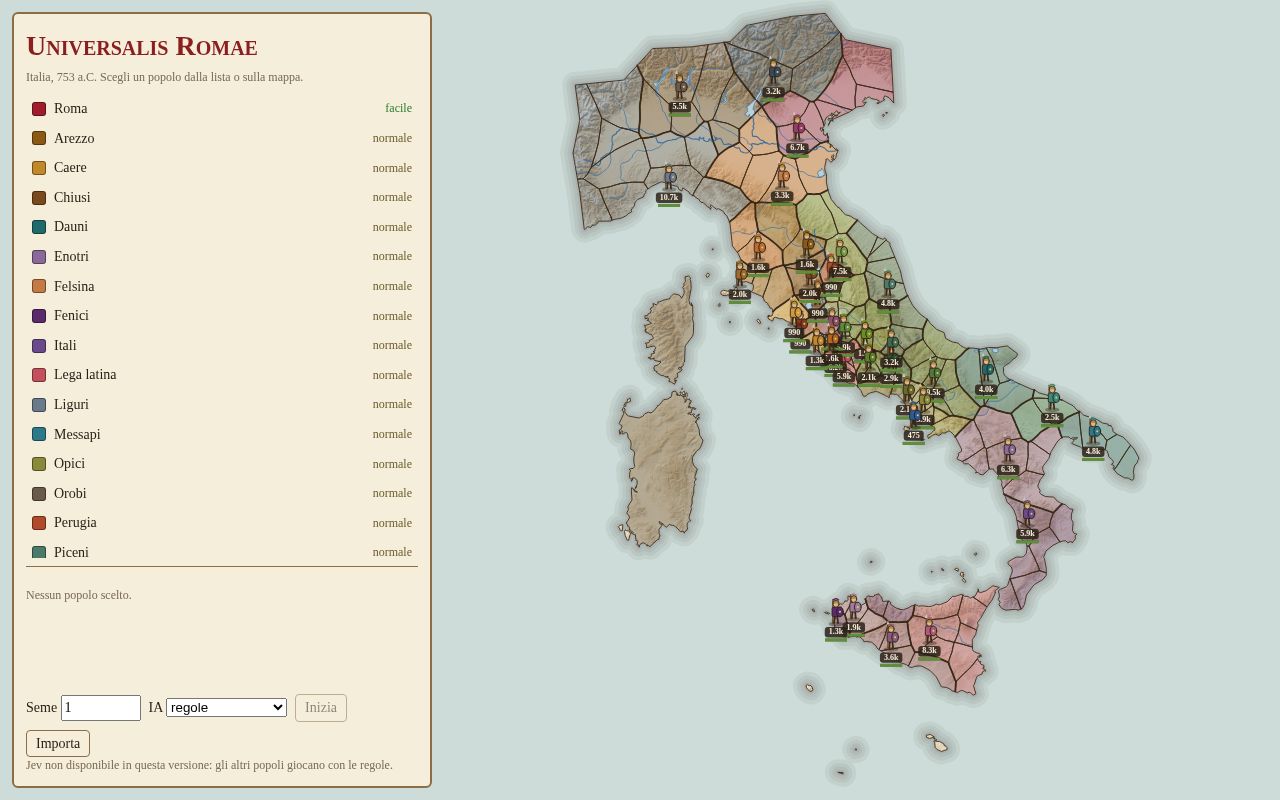
Task: Select Itali in the list
Action: coord(222,345)
